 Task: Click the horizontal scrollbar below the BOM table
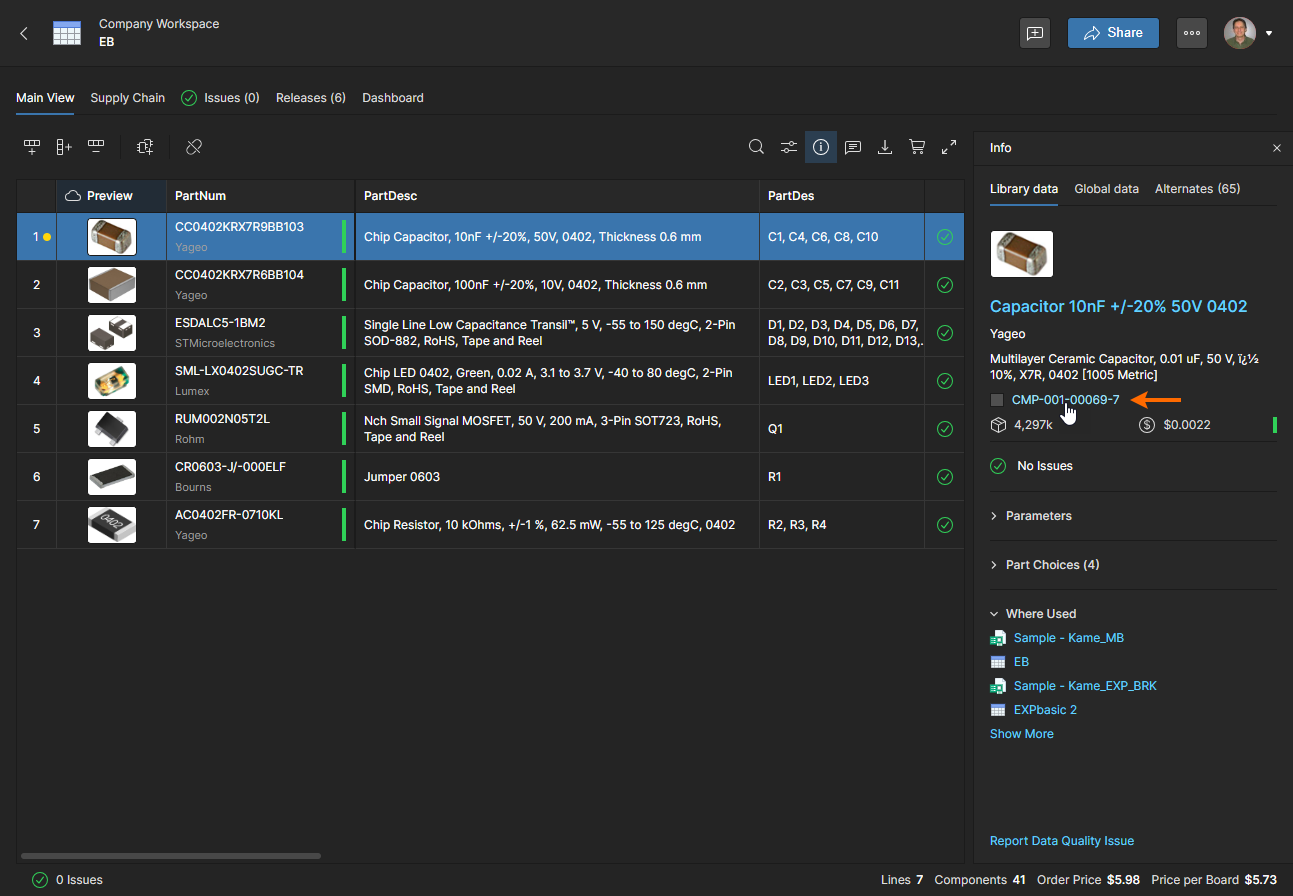(x=171, y=856)
